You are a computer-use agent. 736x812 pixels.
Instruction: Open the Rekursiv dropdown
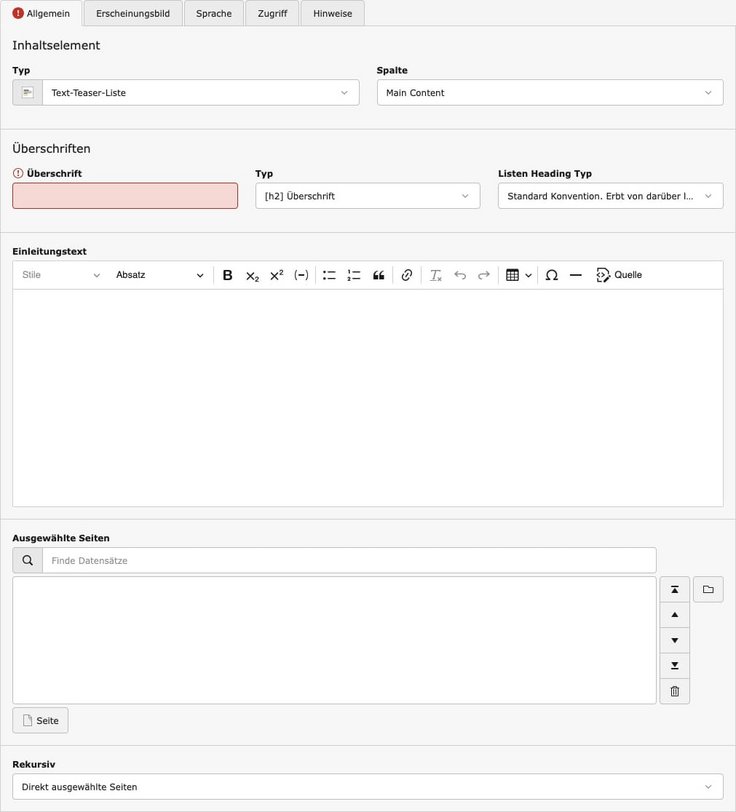(x=367, y=787)
